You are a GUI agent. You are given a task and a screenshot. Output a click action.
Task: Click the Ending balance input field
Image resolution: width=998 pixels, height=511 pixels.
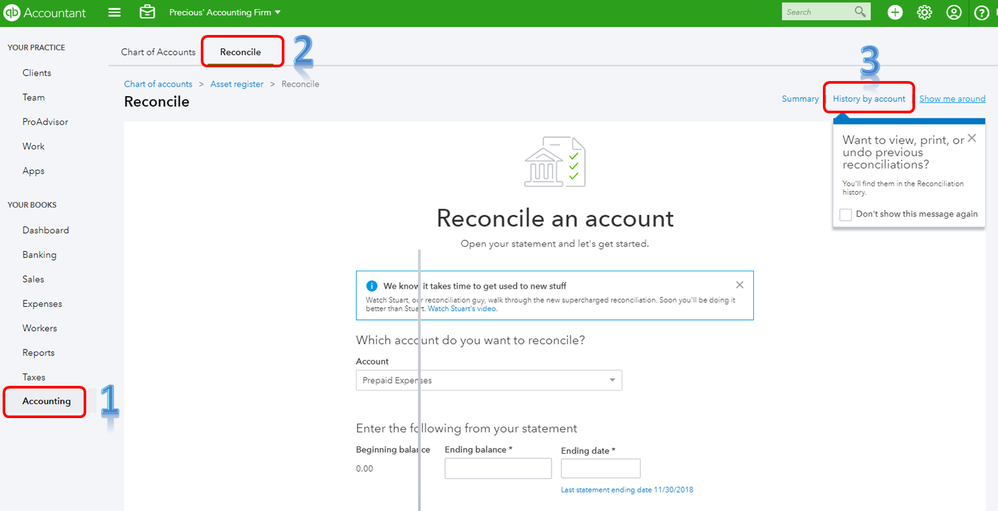498,468
